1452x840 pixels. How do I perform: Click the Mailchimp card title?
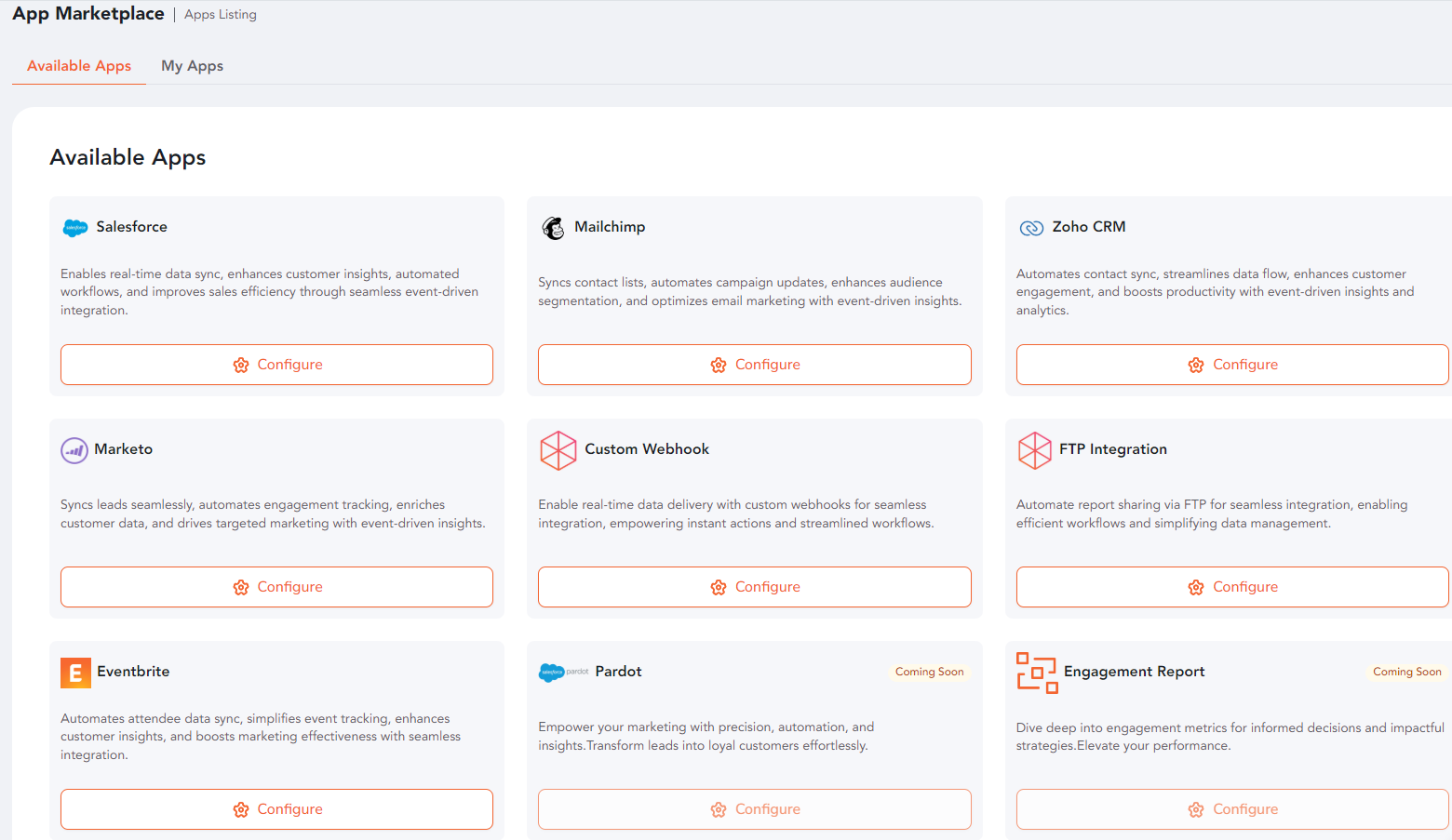pos(610,227)
